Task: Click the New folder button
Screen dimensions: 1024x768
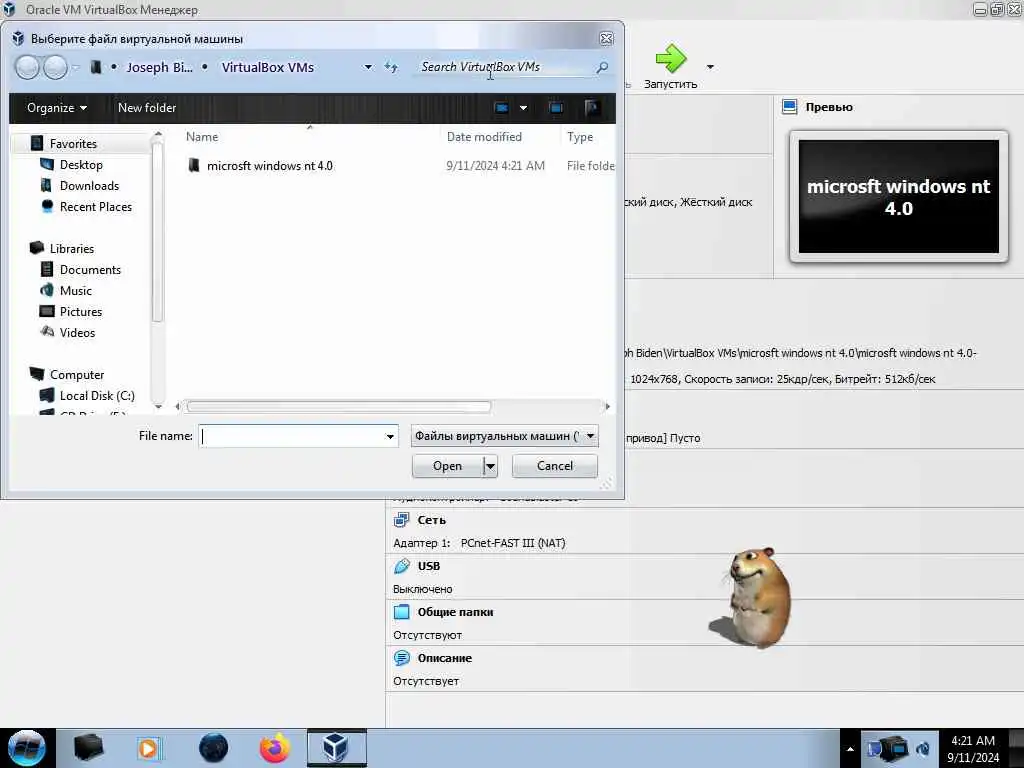Action: [147, 108]
